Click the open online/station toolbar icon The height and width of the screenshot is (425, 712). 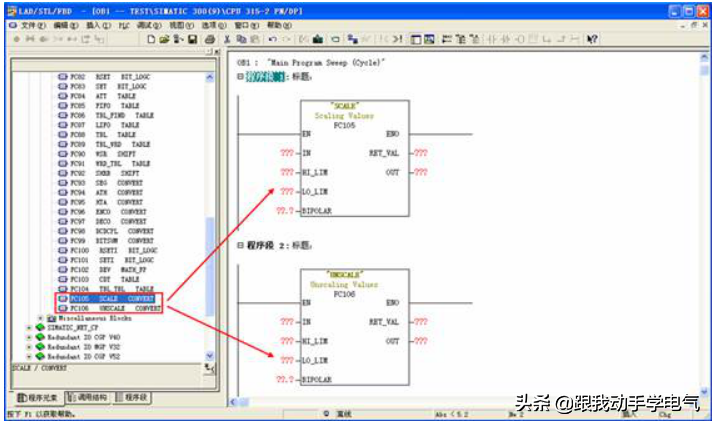coord(178,40)
